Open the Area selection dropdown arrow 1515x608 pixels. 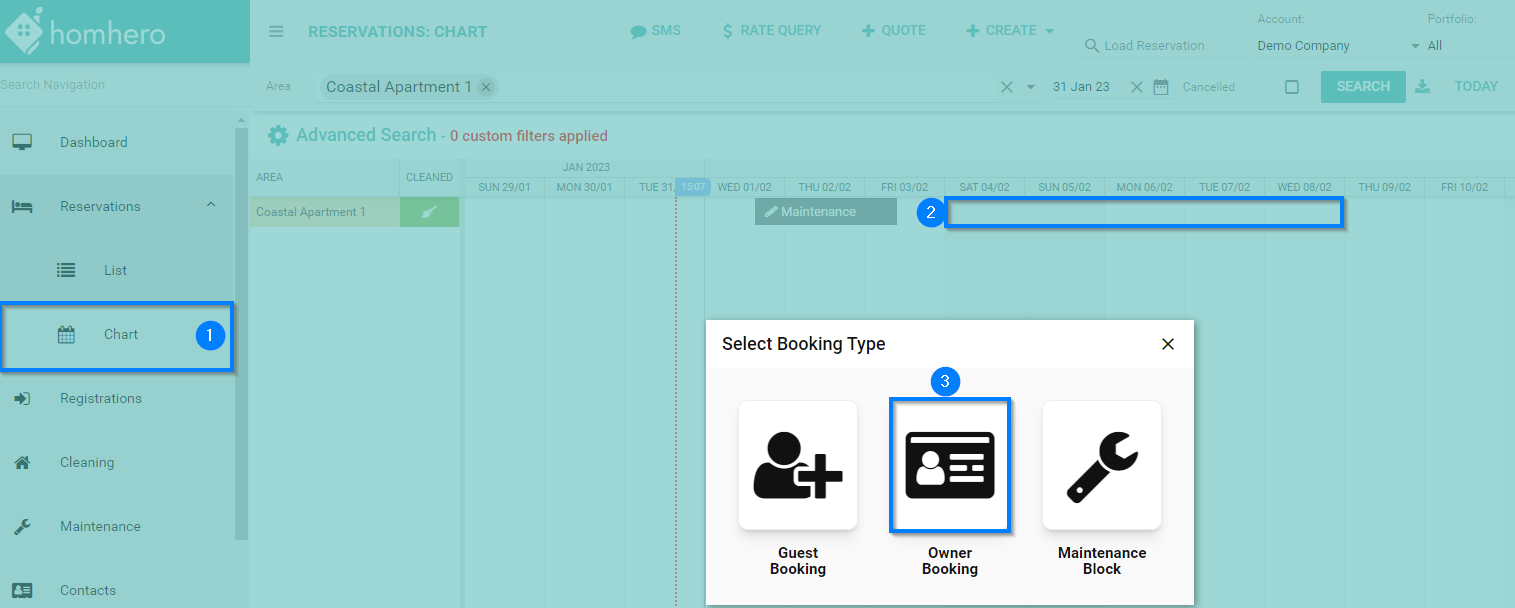click(1031, 87)
